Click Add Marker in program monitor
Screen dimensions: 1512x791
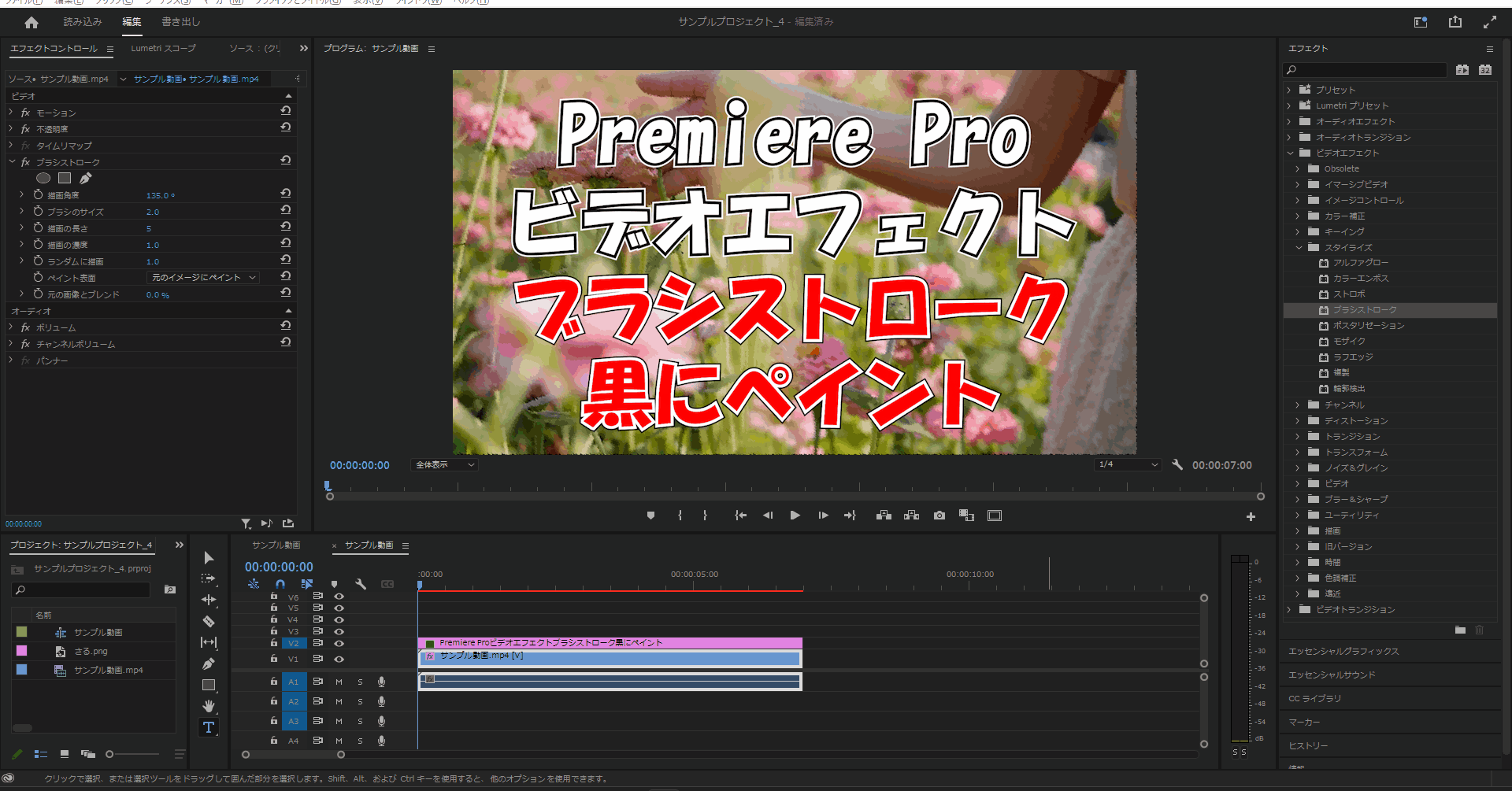(x=650, y=516)
